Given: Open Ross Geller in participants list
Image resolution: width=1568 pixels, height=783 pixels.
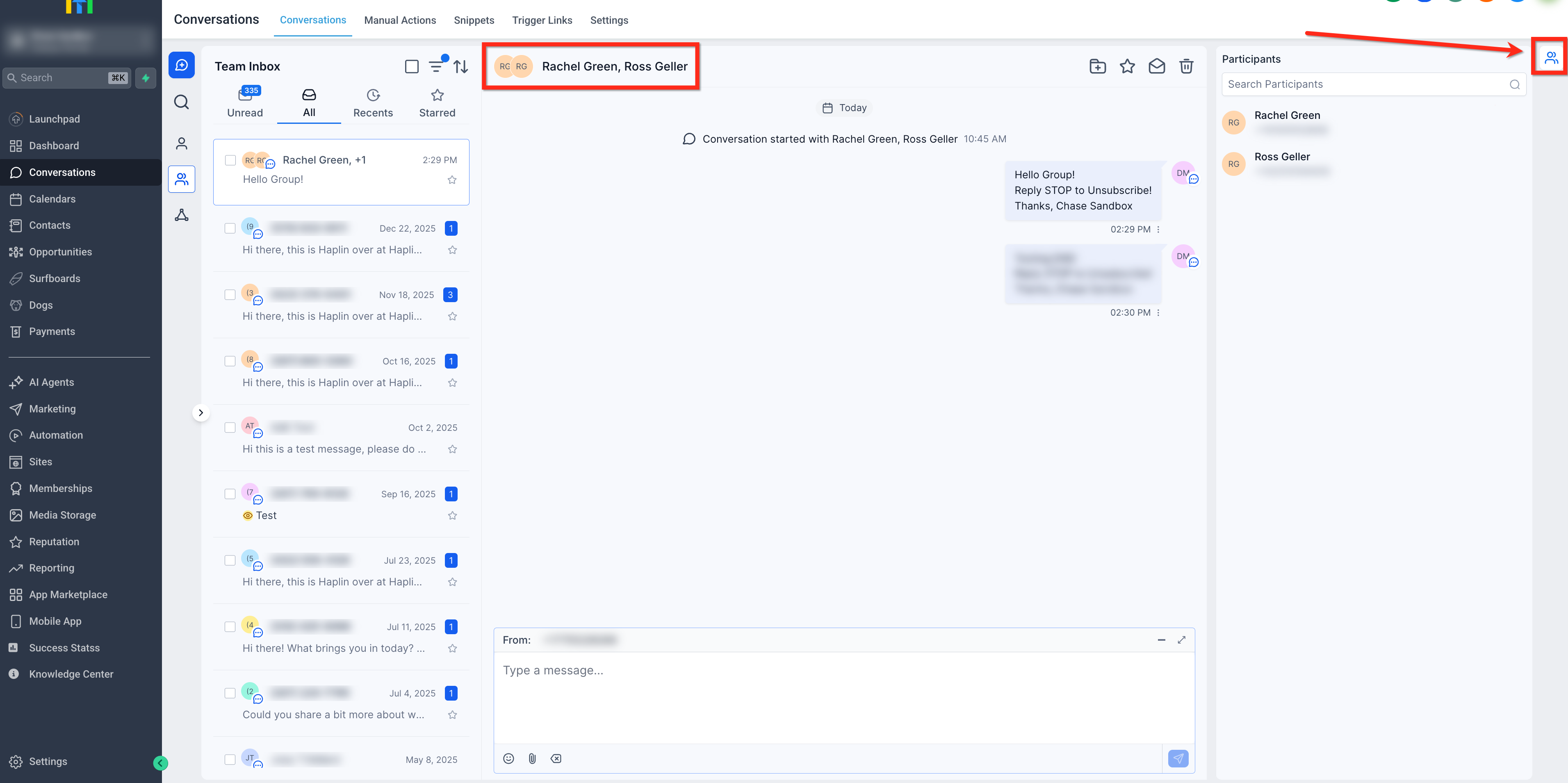Looking at the screenshot, I should pyautogui.click(x=1281, y=157).
